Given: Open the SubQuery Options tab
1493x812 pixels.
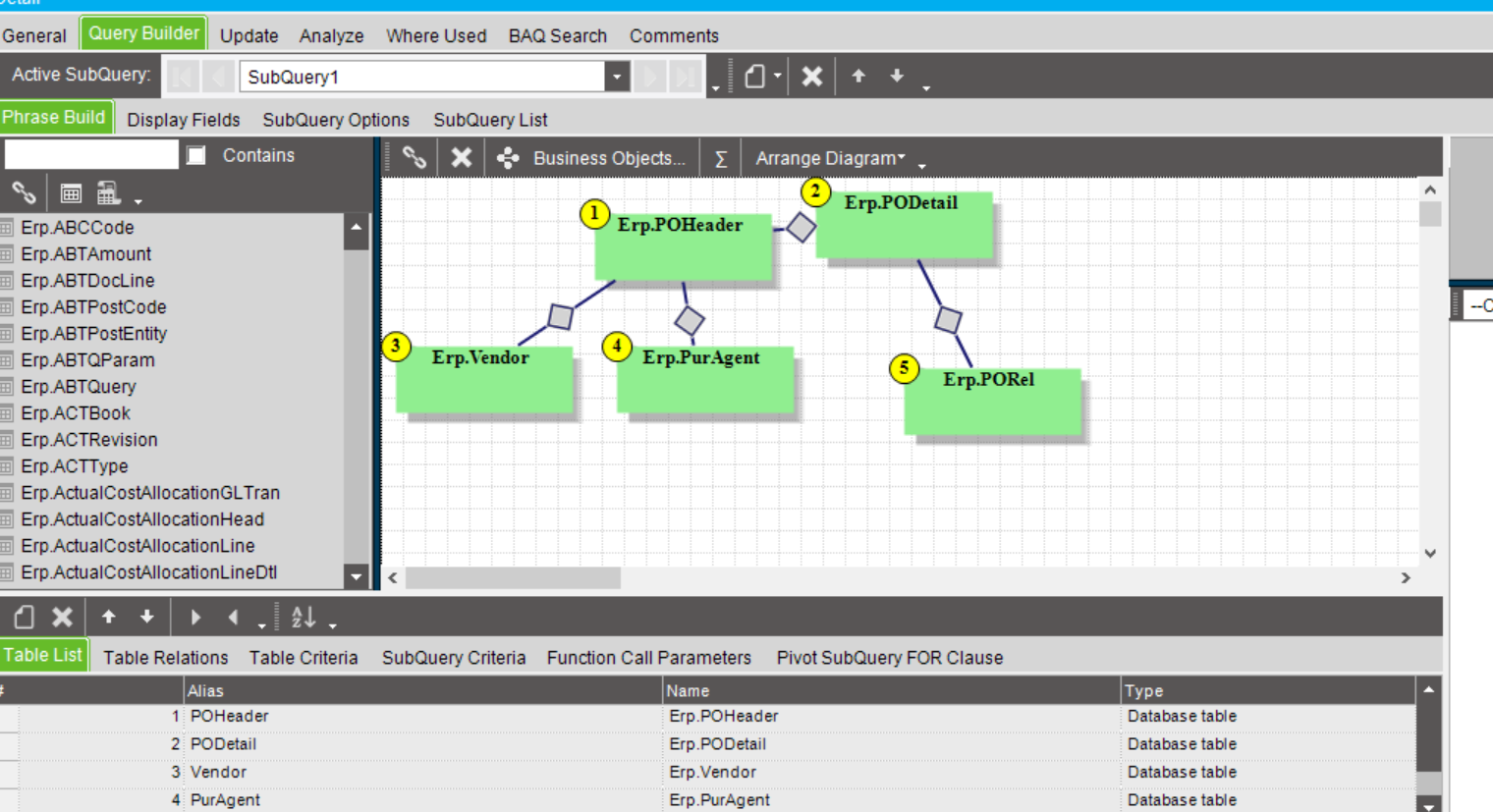Looking at the screenshot, I should (336, 120).
